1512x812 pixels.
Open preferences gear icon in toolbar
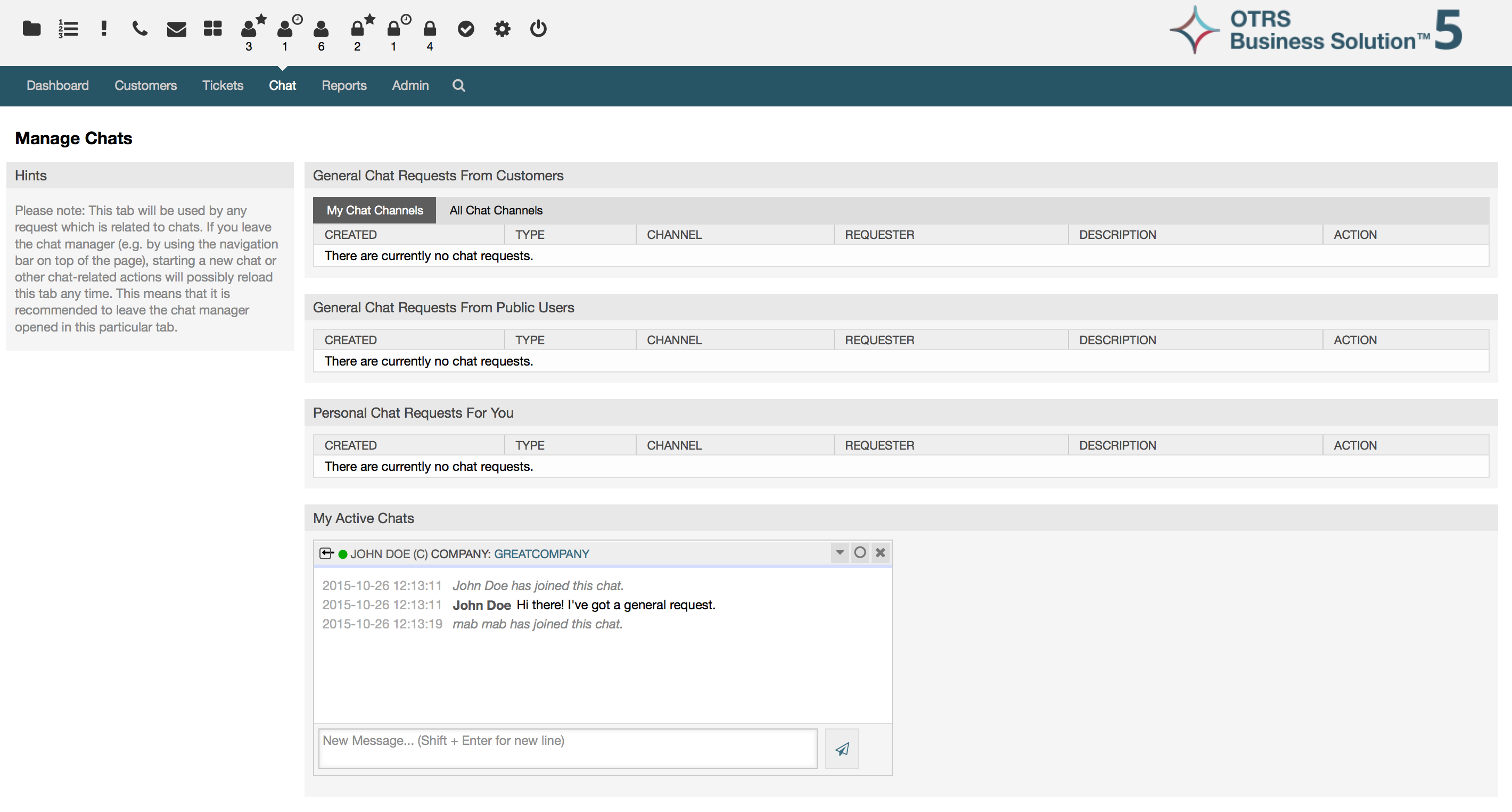[502, 28]
